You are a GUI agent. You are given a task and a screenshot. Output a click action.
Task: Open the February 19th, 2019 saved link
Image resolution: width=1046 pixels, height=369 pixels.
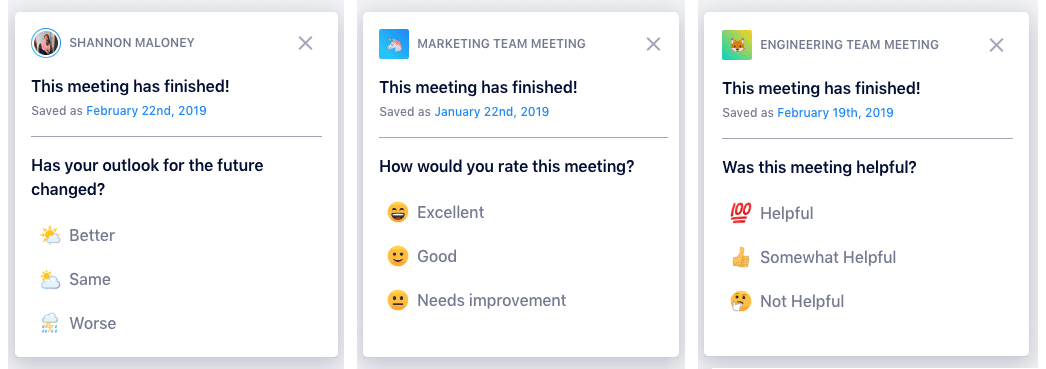[x=835, y=113]
